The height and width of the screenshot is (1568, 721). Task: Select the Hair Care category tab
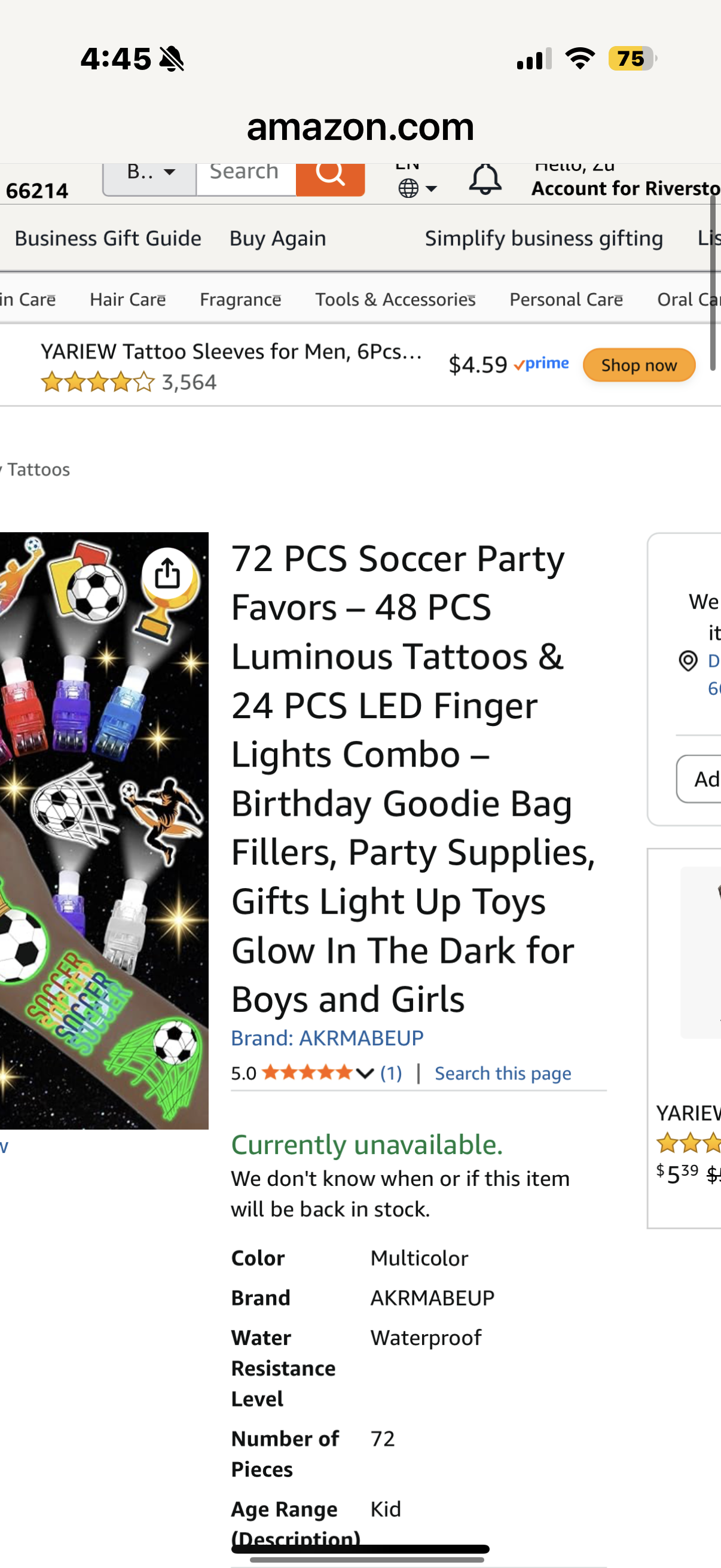tap(127, 299)
